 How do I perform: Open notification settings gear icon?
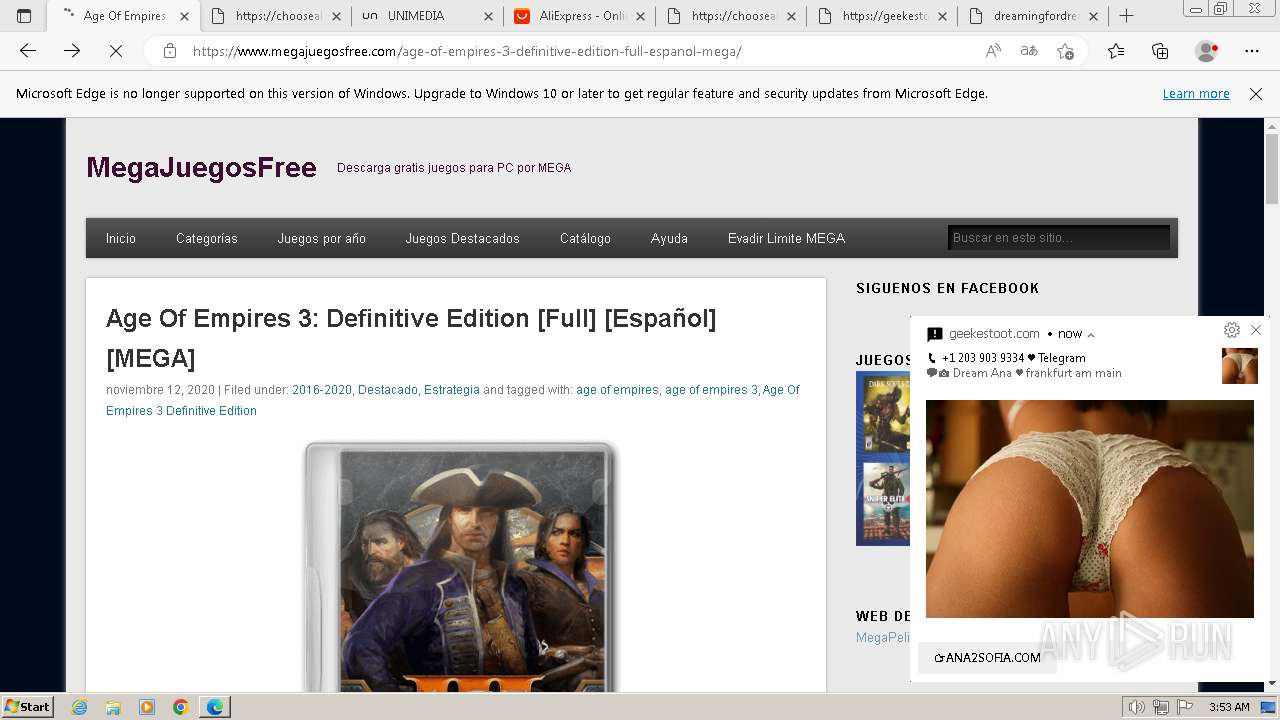coord(1232,330)
